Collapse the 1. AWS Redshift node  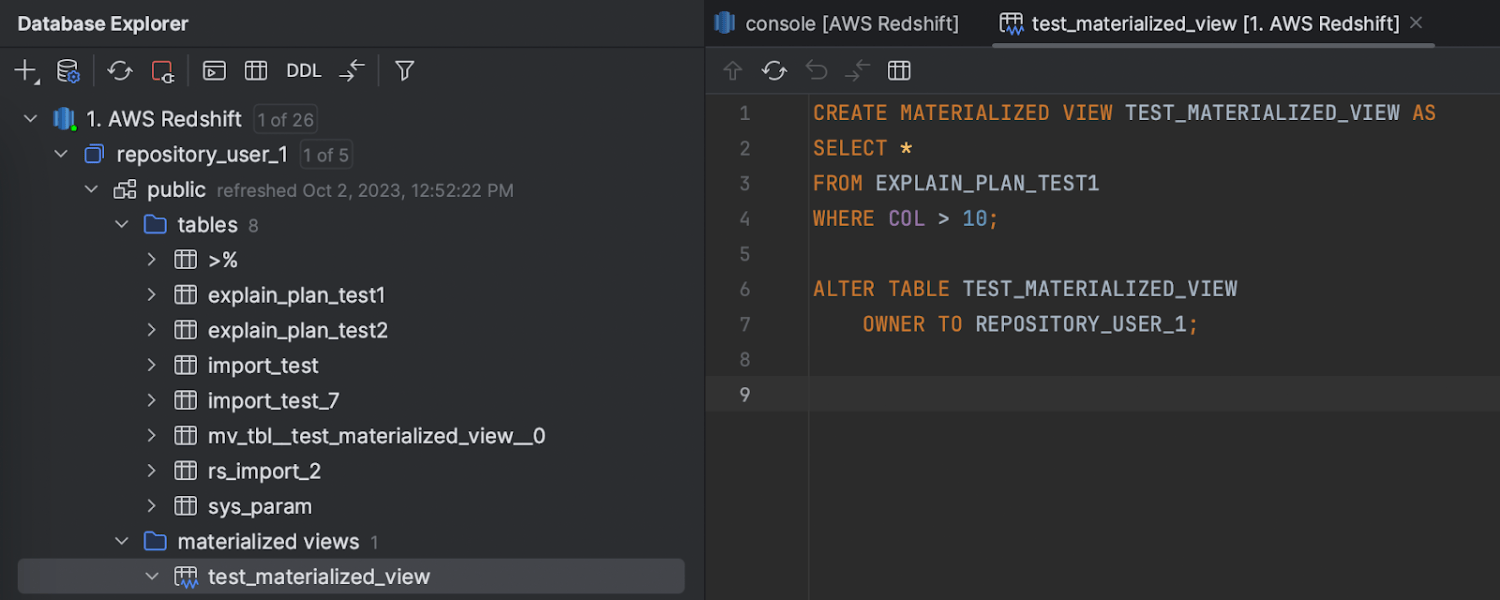click(30, 119)
